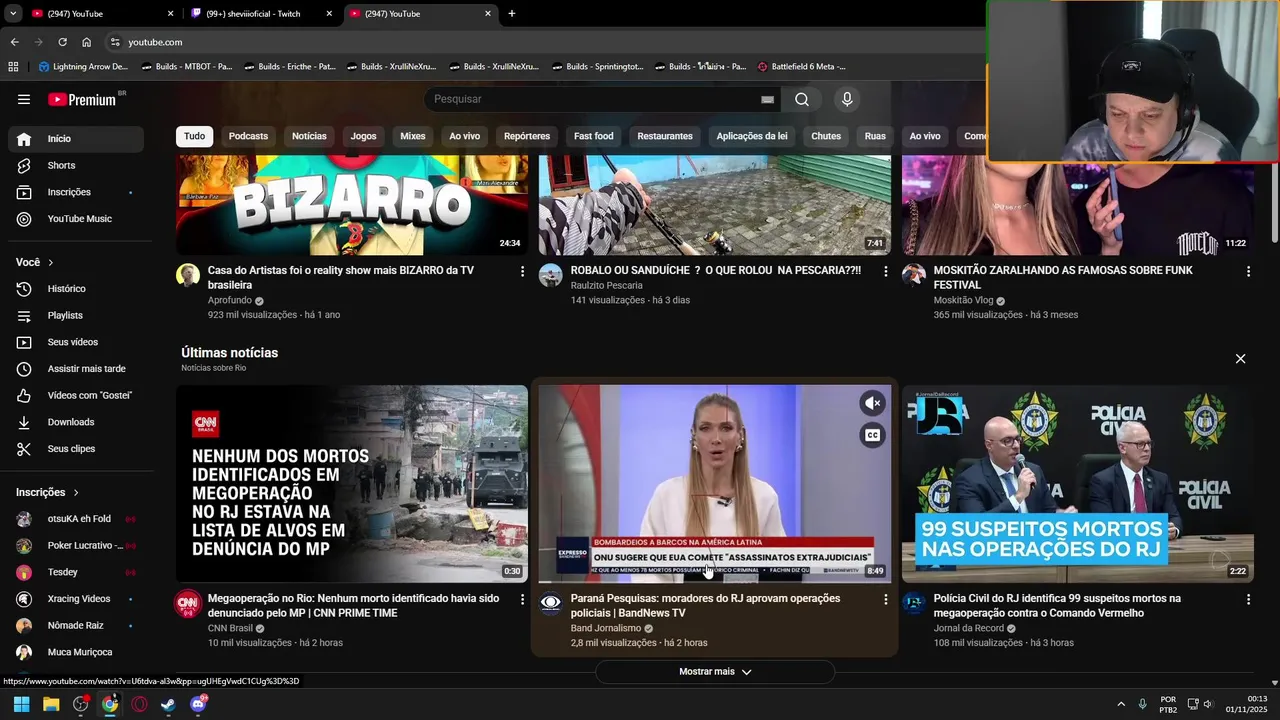
Task: Open more options for Paraná Pesquisas video
Action: (885, 599)
